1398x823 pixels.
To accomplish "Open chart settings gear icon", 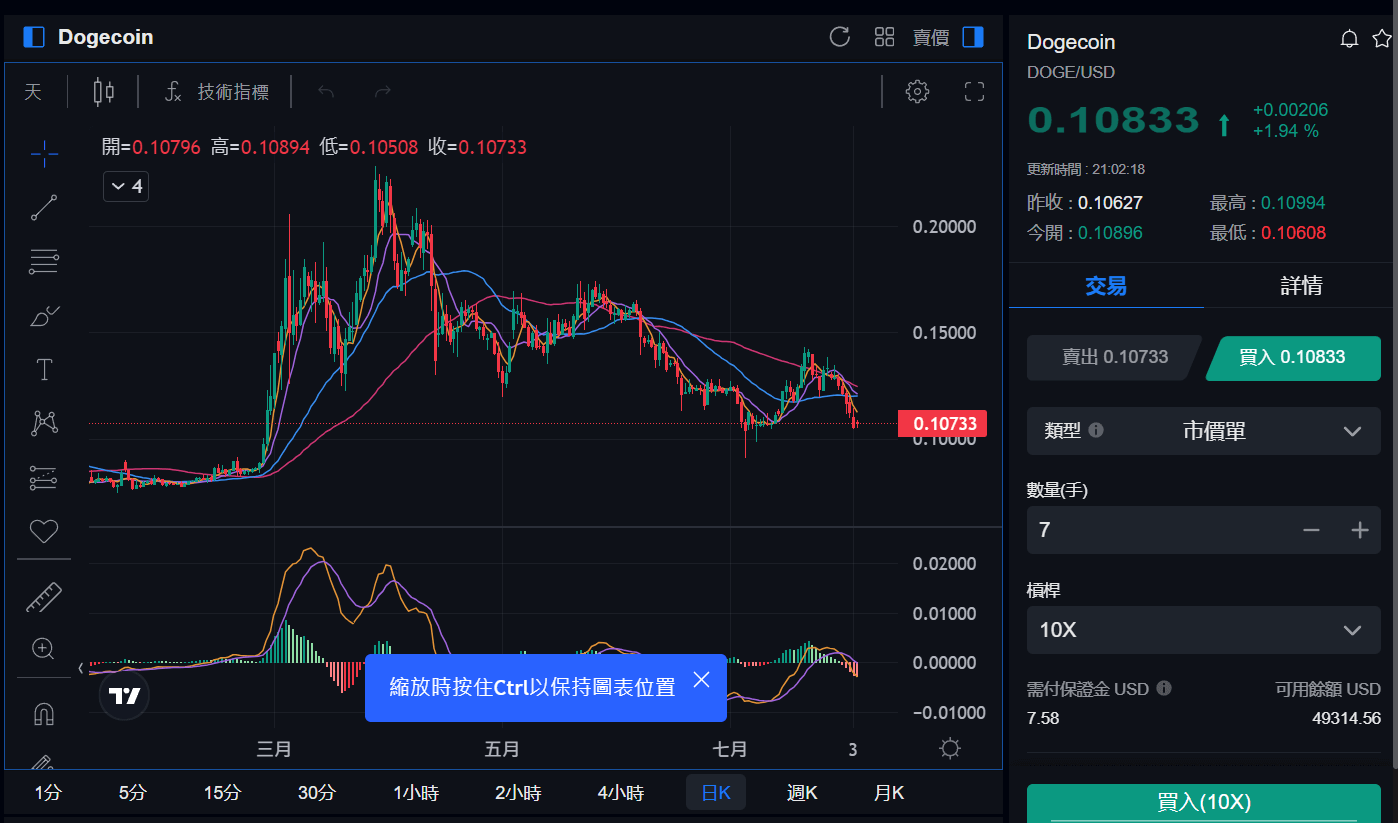I will [917, 92].
